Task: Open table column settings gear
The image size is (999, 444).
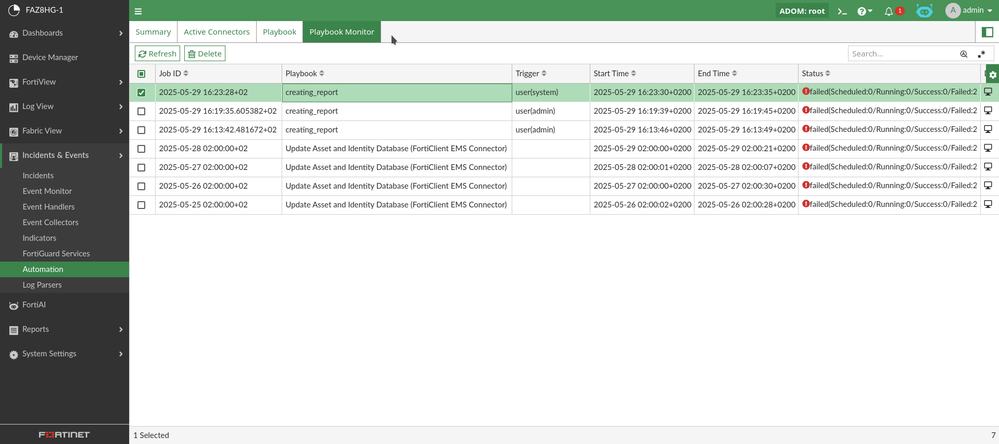Action: [x=992, y=74]
